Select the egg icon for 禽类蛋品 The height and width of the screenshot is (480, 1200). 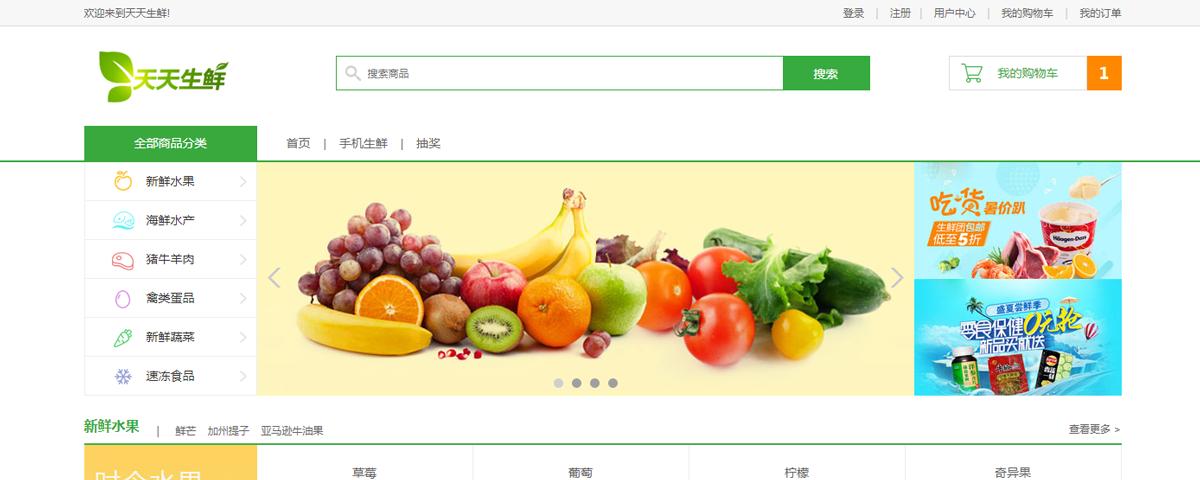123,298
